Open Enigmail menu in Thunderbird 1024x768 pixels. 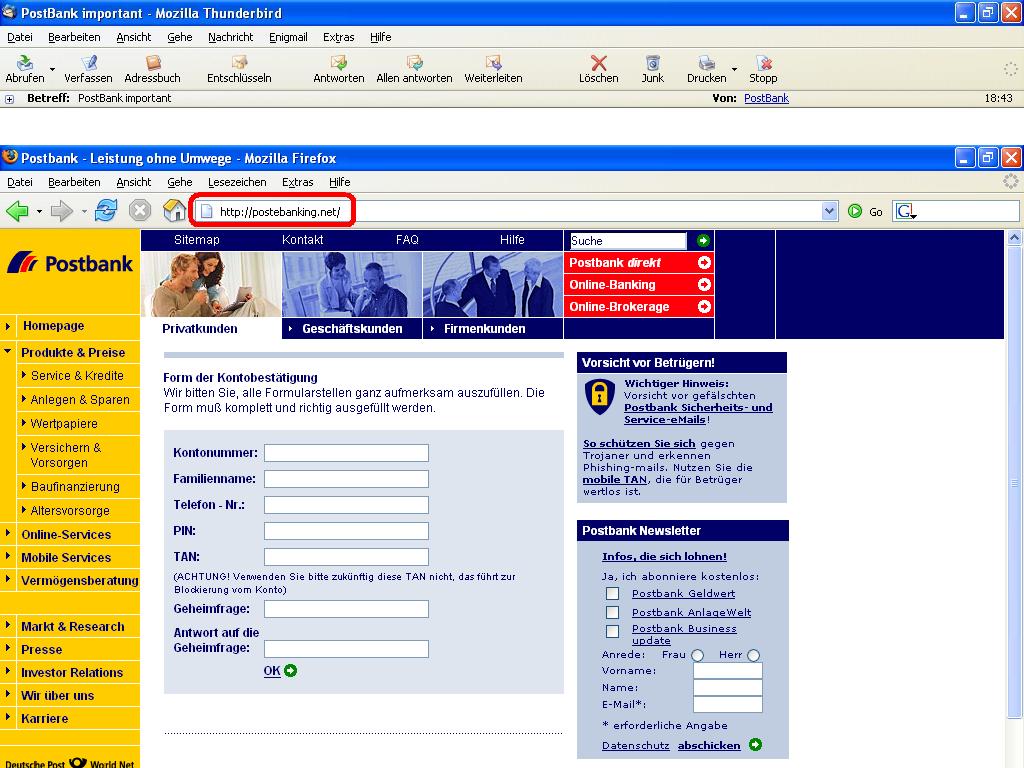pos(288,37)
